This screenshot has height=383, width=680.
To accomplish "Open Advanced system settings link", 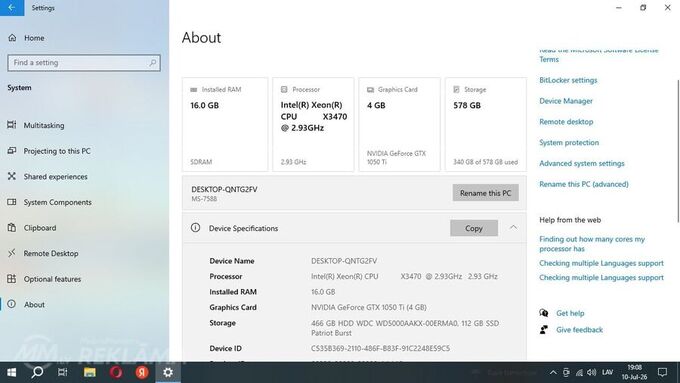I will click(x=582, y=164).
